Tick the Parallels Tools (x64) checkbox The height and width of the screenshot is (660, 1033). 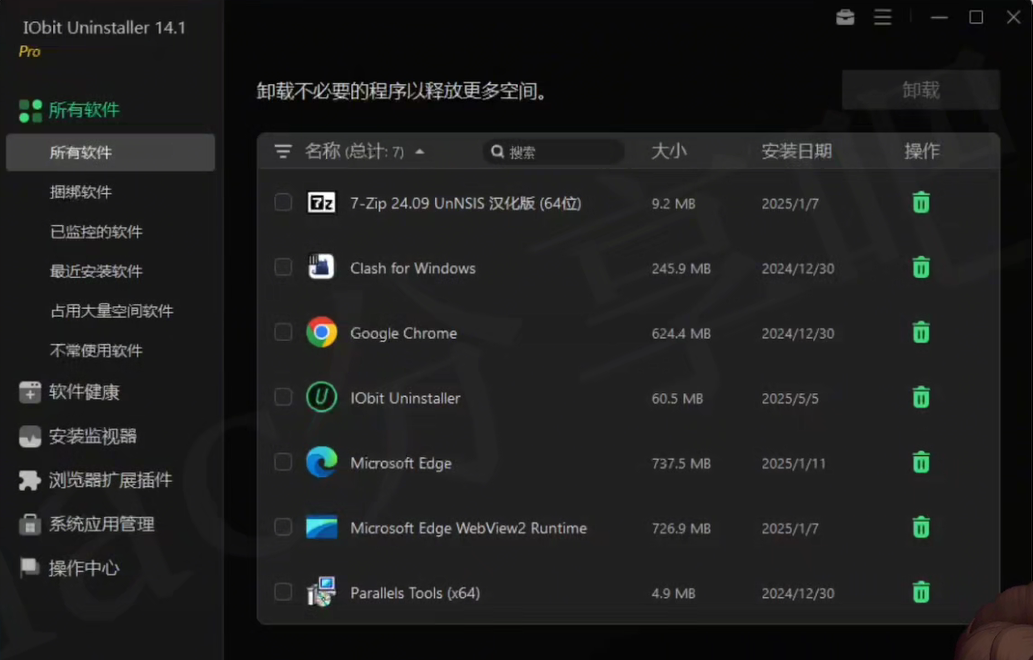tap(283, 591)
